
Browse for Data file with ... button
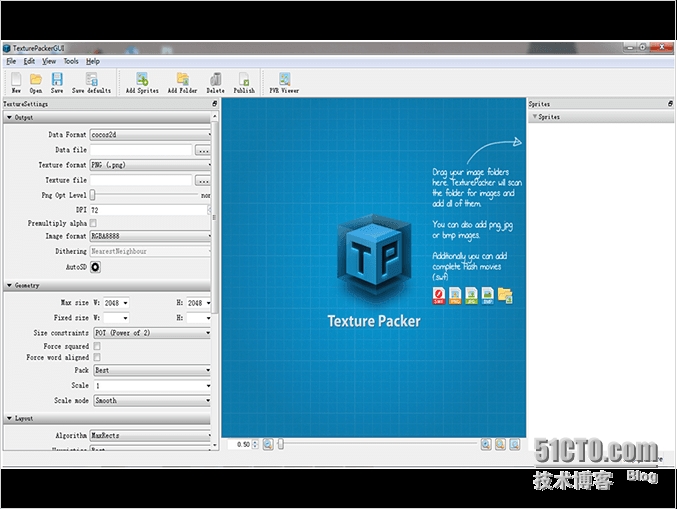pyautogui.click(x=203, y=150)
